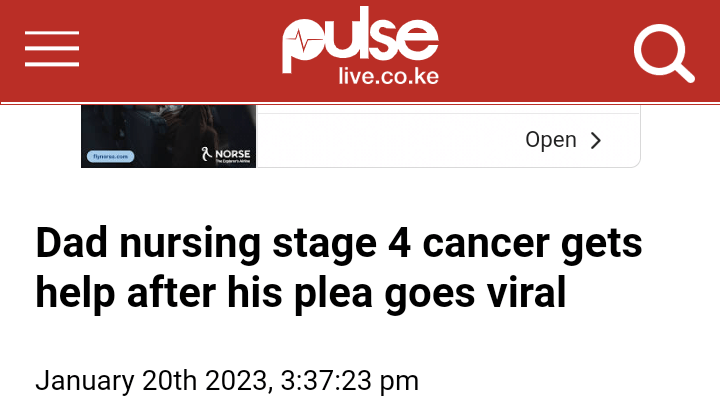Click the January 20th 2023 timestamp
Viewport: 720px width, 416px height.
point(227,381)
